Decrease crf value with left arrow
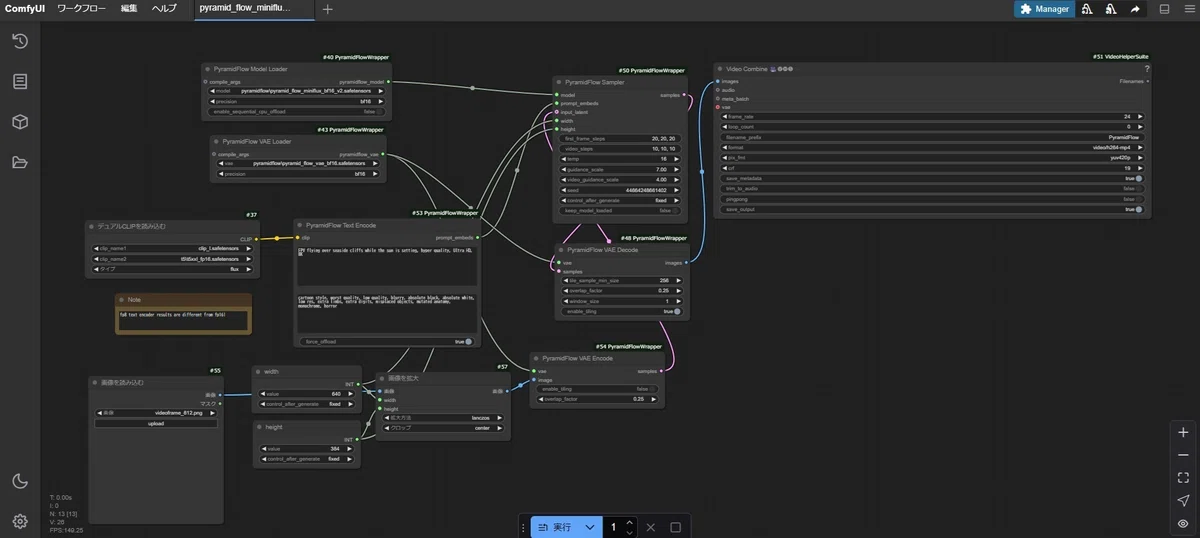Viewport: 1200px width, 538px height. (724, 168)
